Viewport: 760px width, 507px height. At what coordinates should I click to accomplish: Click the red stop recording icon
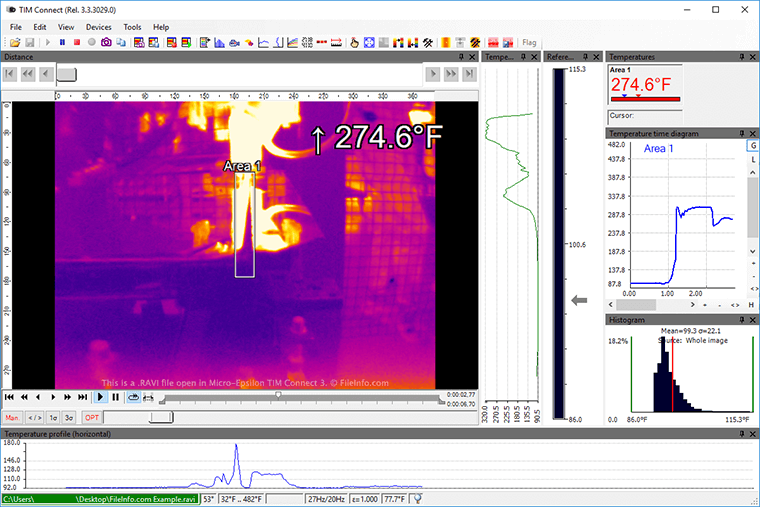[77, 43]
